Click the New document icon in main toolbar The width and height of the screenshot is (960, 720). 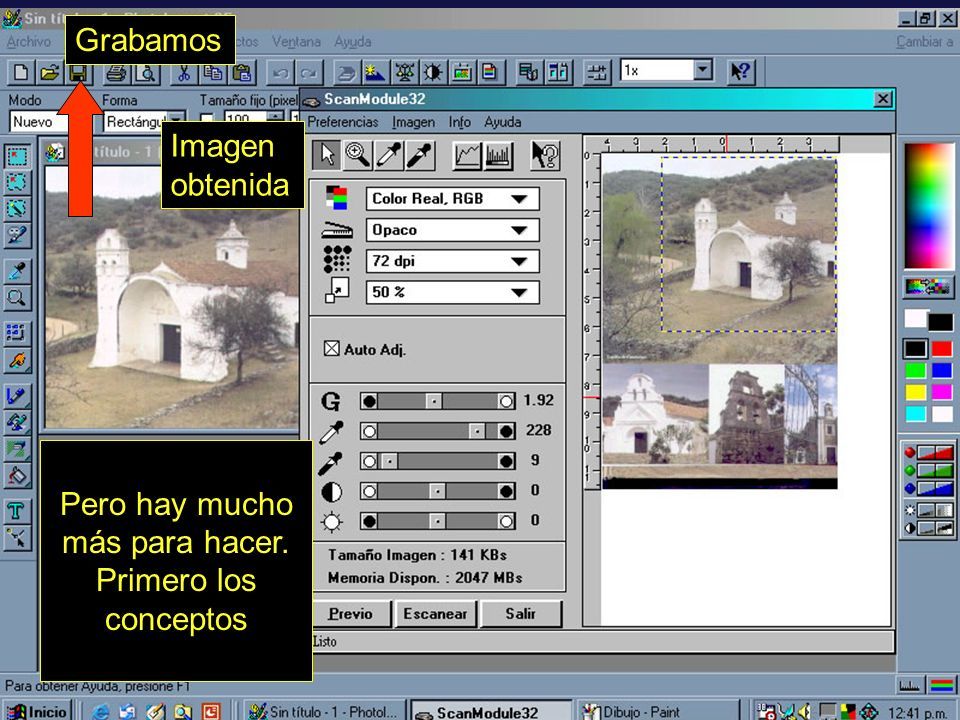point(21,73)
